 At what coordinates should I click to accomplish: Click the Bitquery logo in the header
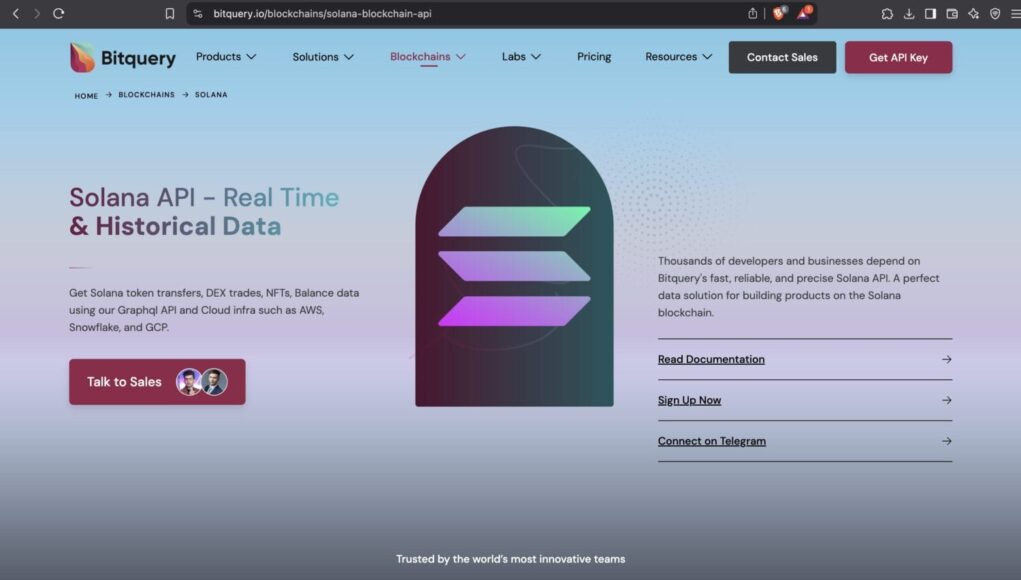point(123,58)
